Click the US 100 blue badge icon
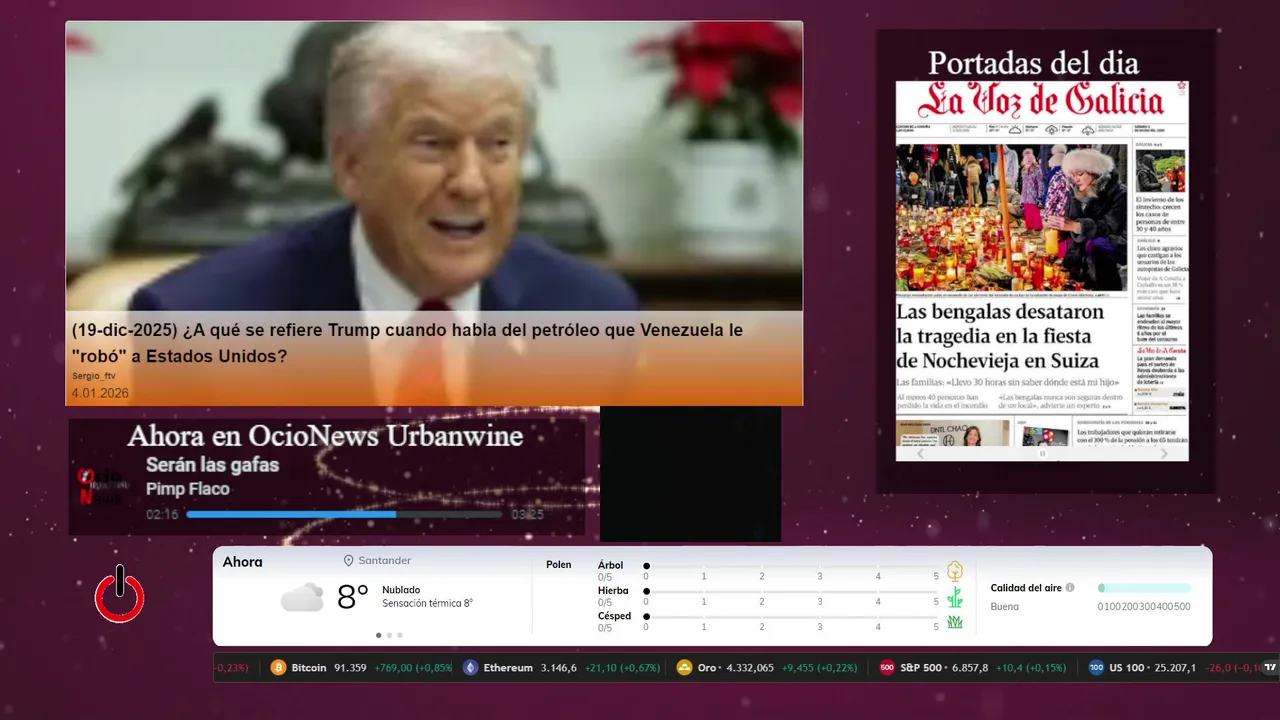Viewport: 1280px width, 720px height. [1096, 668]
